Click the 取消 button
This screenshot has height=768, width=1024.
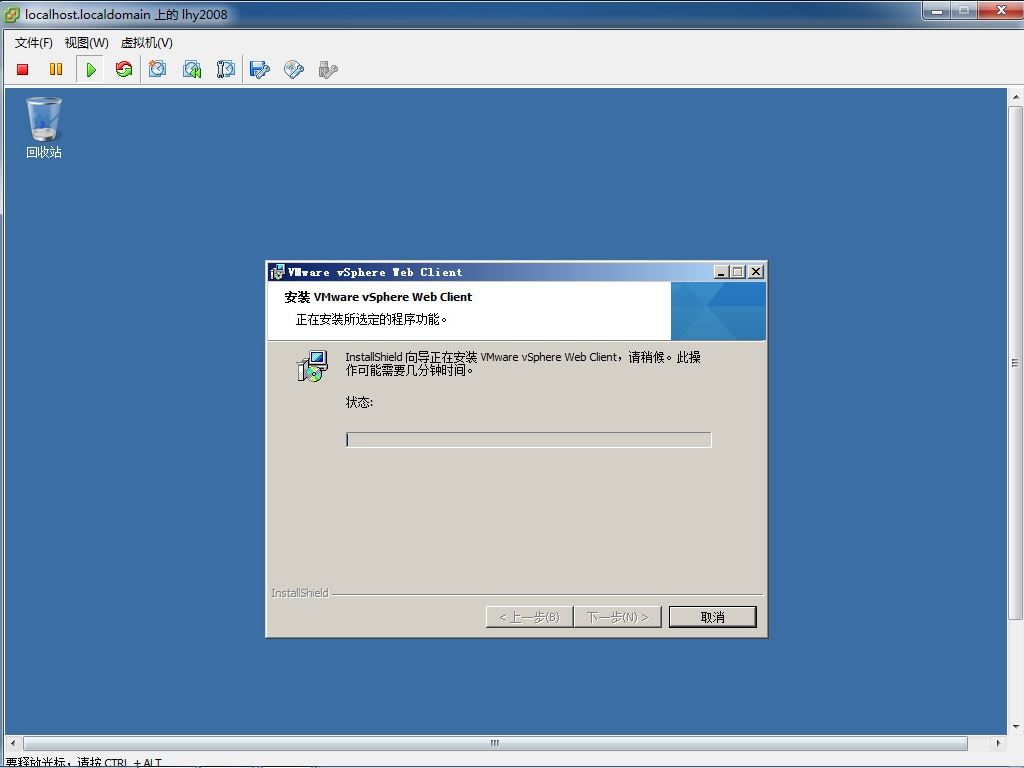tap(712, 617)
